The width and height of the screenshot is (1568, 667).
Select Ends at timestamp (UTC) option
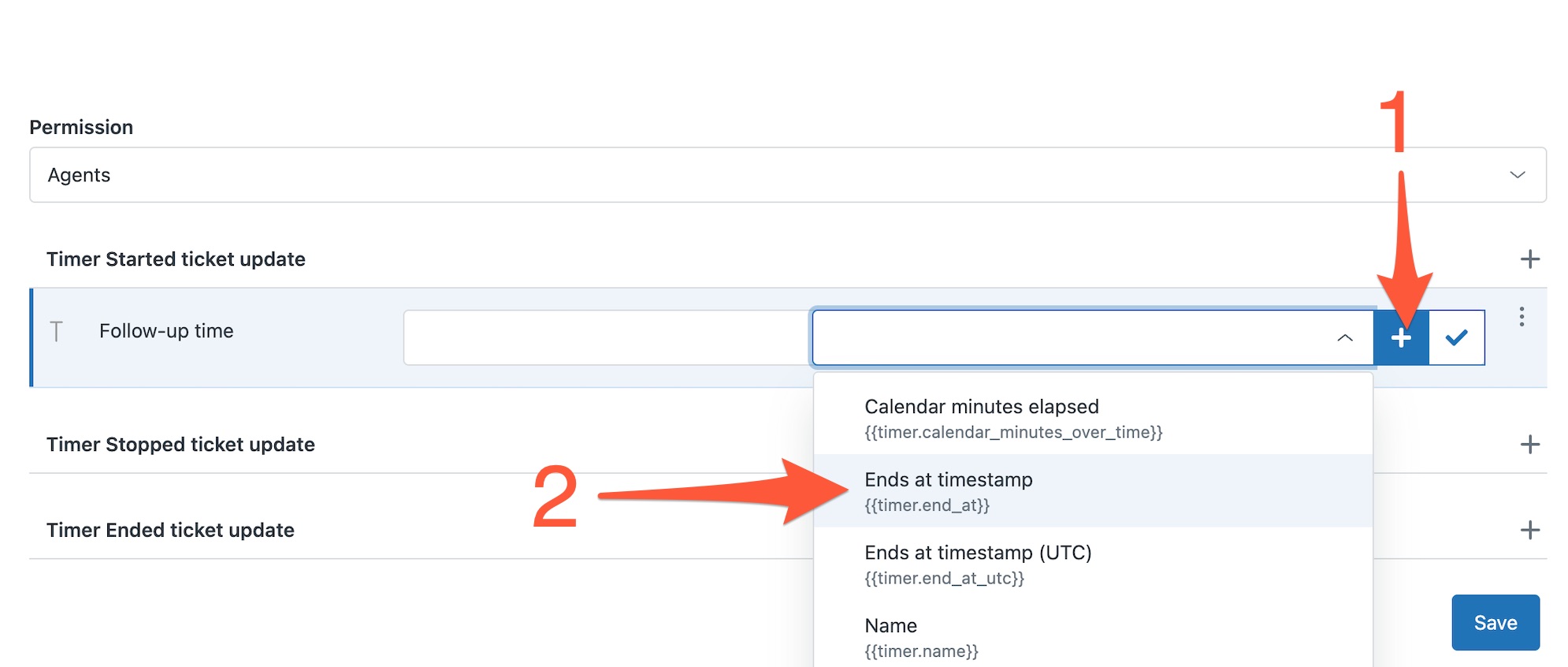pyautogui.click(x=1093, y=564)
